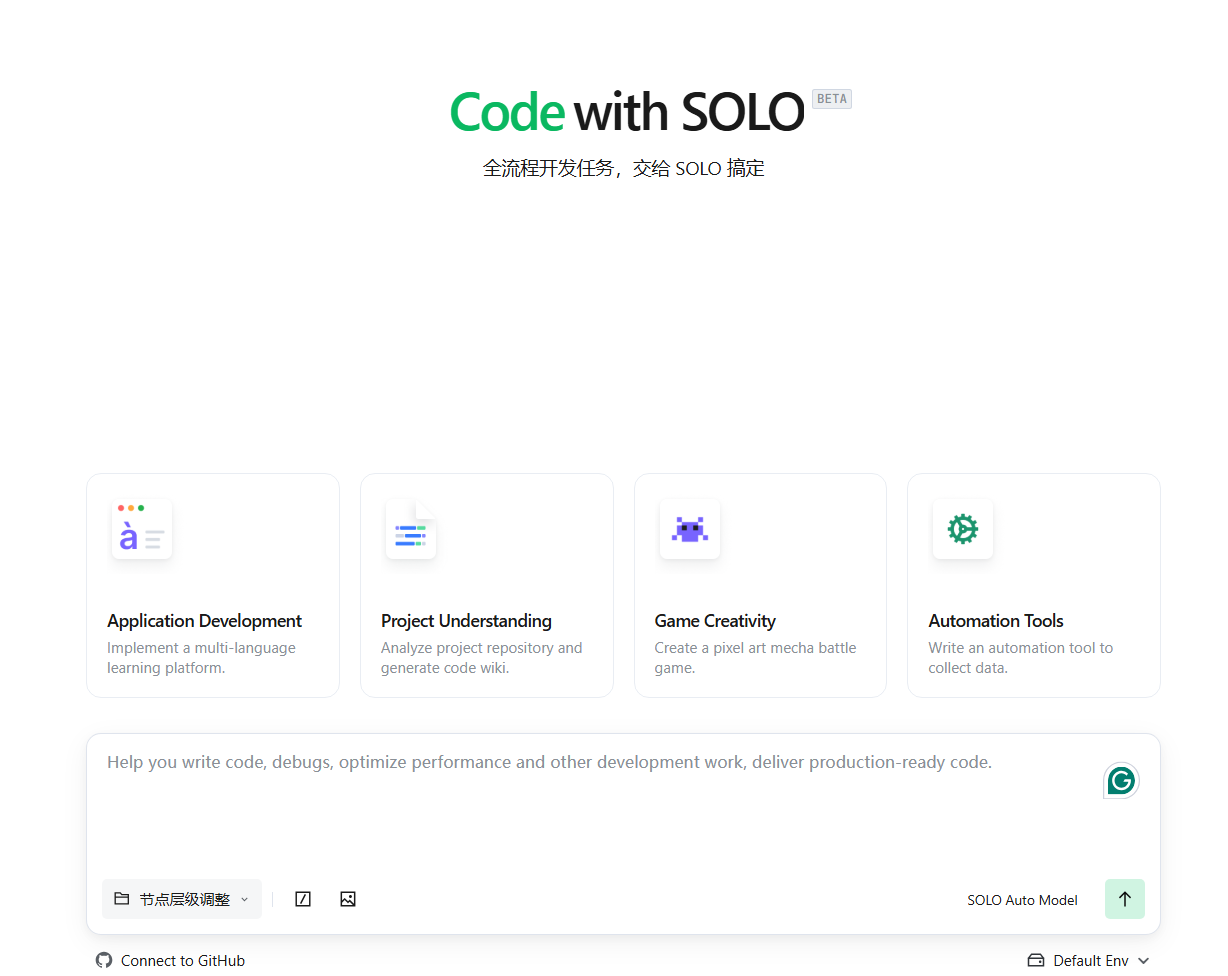Screen dimensions: 1228x976
Task: Click folder icon beside 节点层级调整
Action: click(122, 899)
